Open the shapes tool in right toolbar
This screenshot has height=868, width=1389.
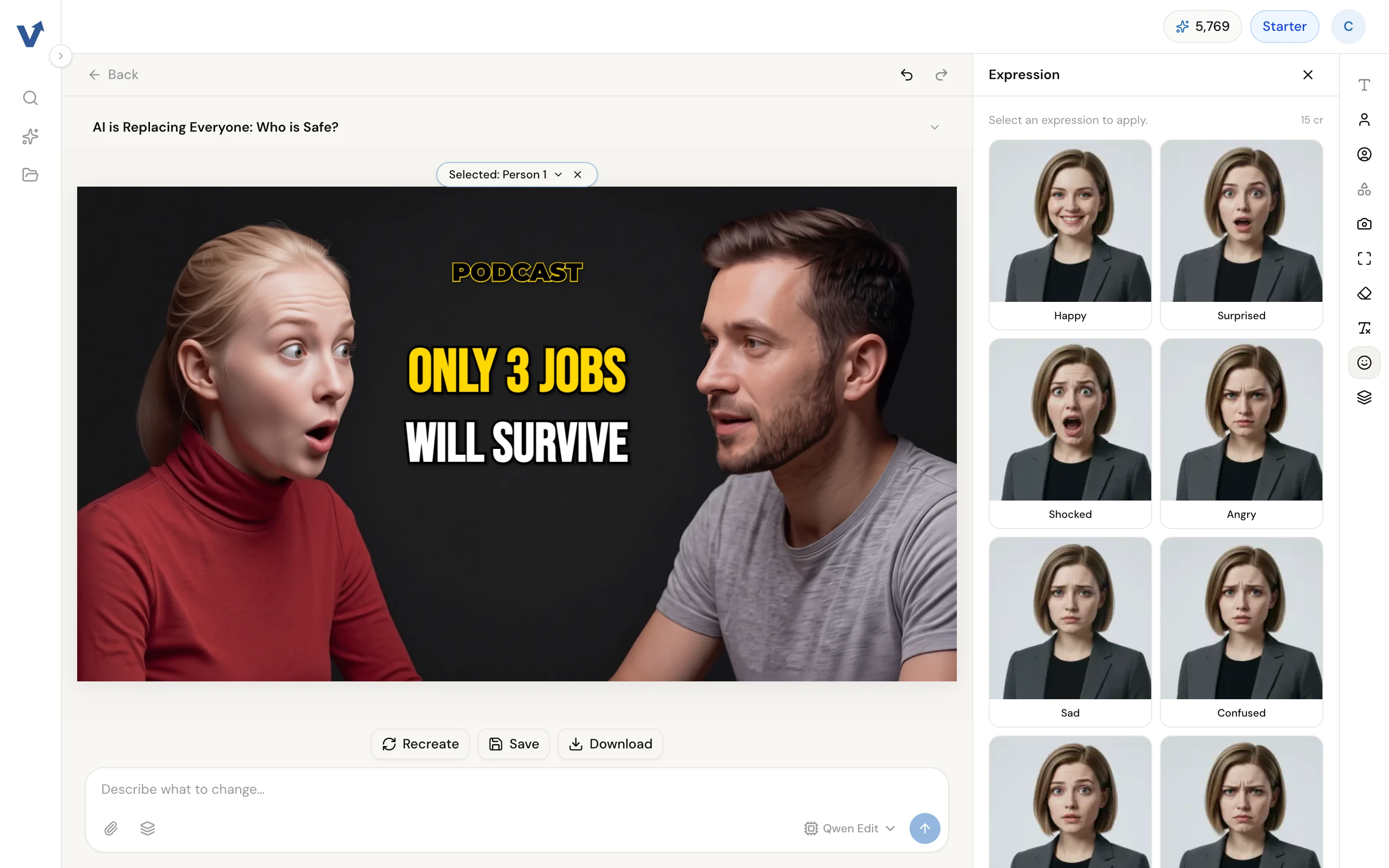pyautogui.click(x=1364, y=189)
